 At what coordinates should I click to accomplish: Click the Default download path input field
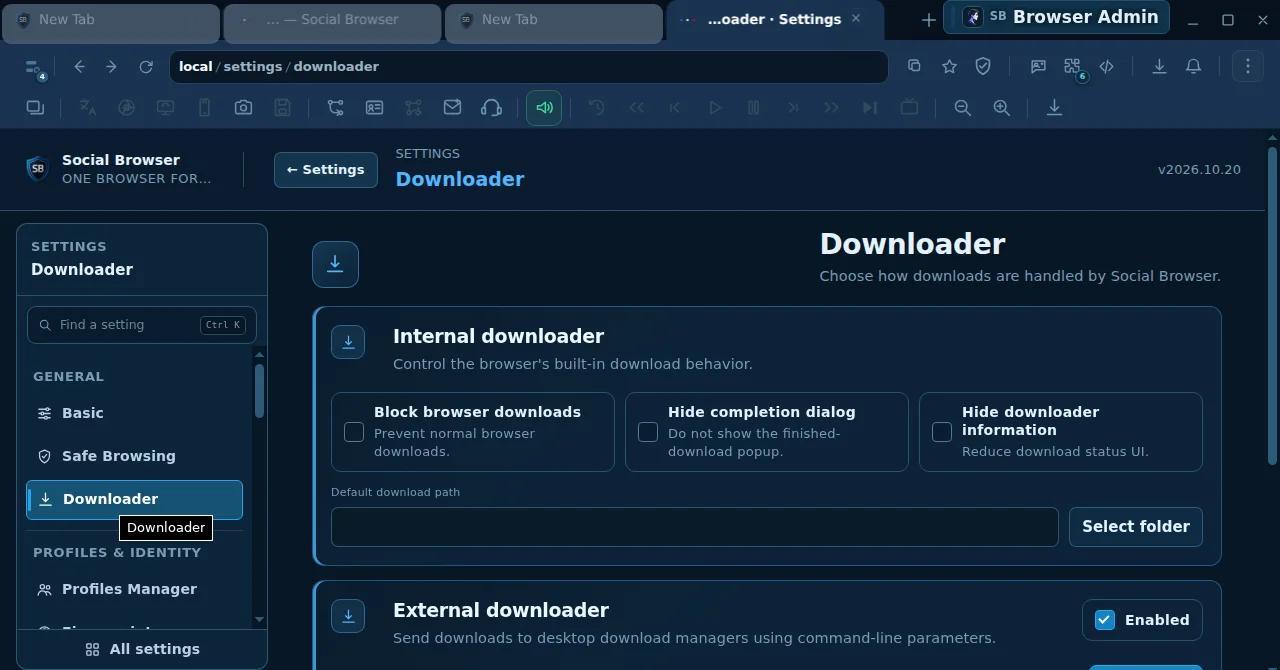(695, 527)
